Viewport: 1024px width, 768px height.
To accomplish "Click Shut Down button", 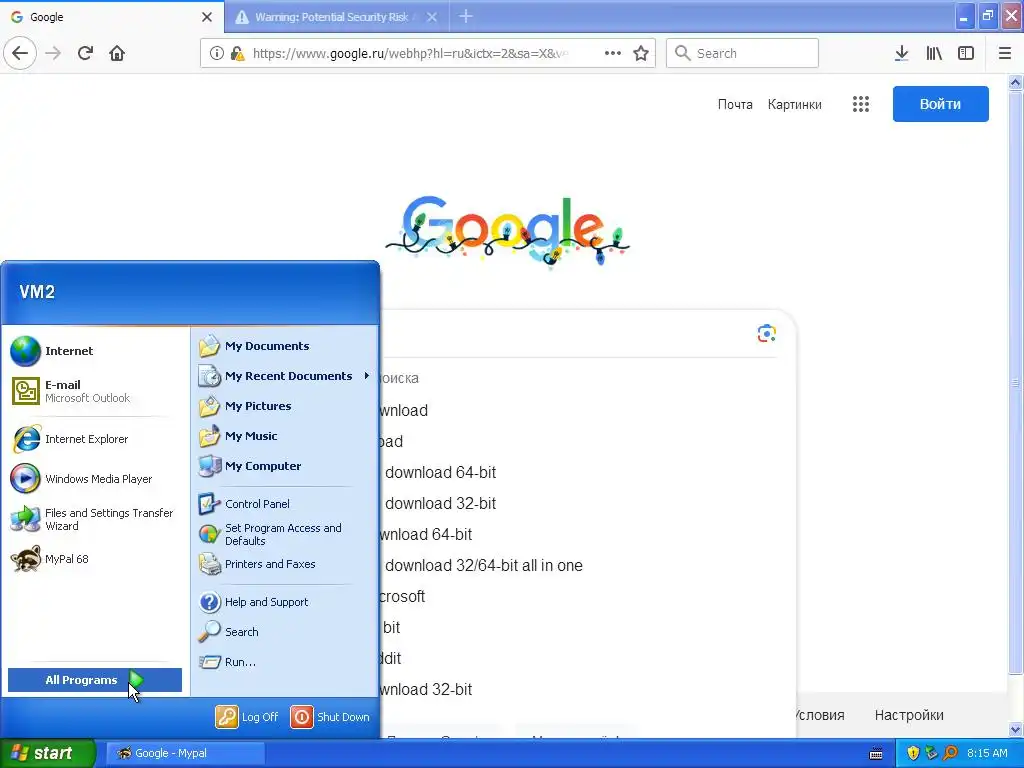I will [330, 716].
